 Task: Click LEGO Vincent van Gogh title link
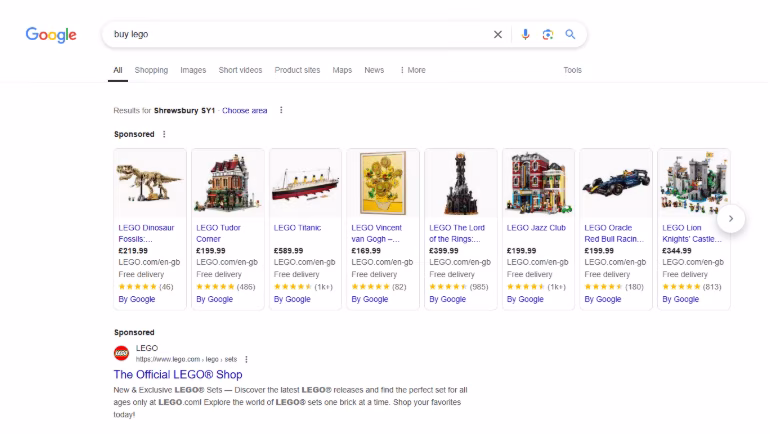tap(376, 233)
